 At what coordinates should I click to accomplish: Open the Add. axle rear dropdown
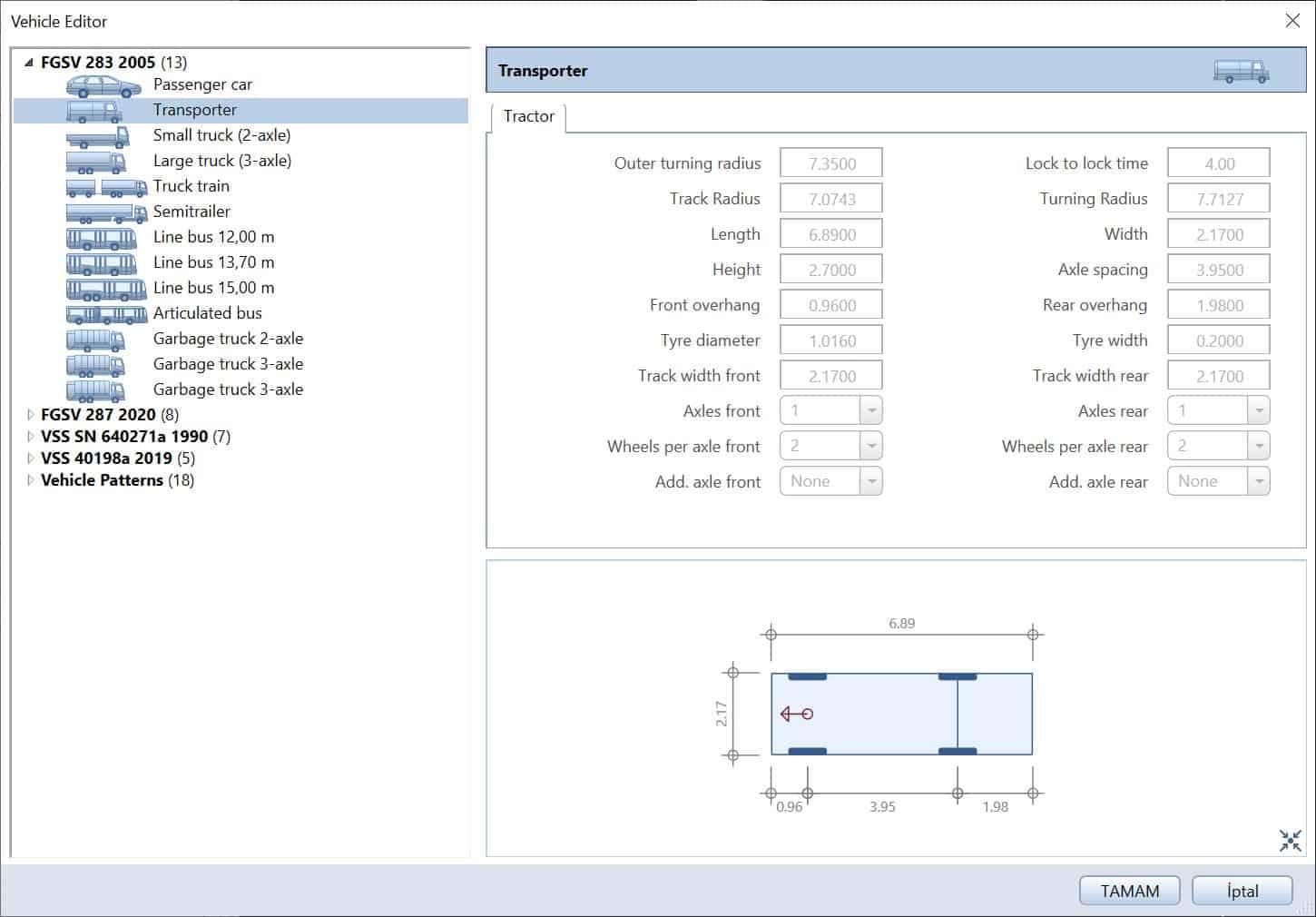(1258, 481)
